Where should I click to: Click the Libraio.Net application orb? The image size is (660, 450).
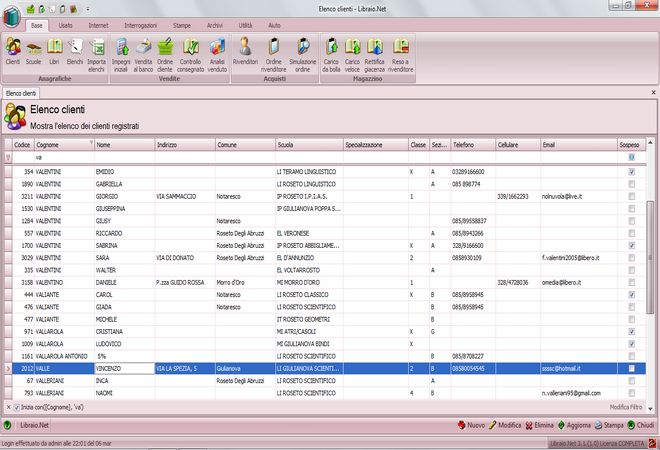click(12, 17)
